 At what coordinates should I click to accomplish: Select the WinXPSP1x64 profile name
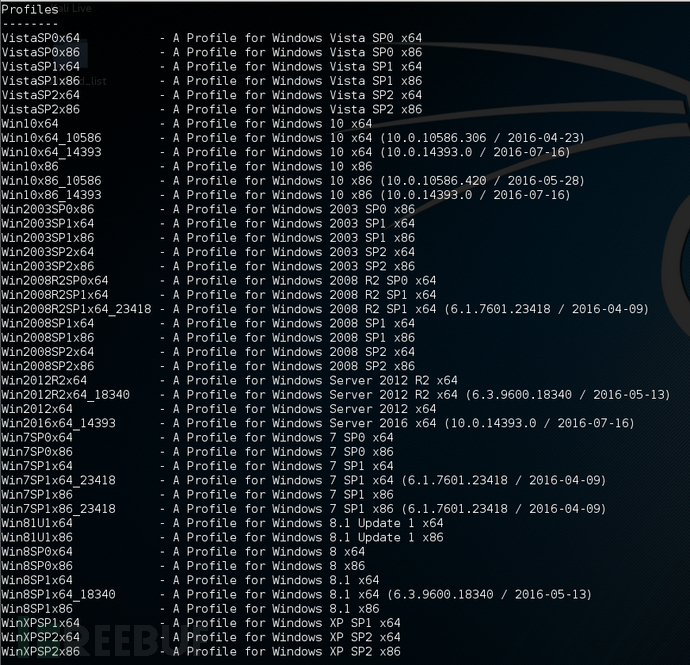[40, 623]
